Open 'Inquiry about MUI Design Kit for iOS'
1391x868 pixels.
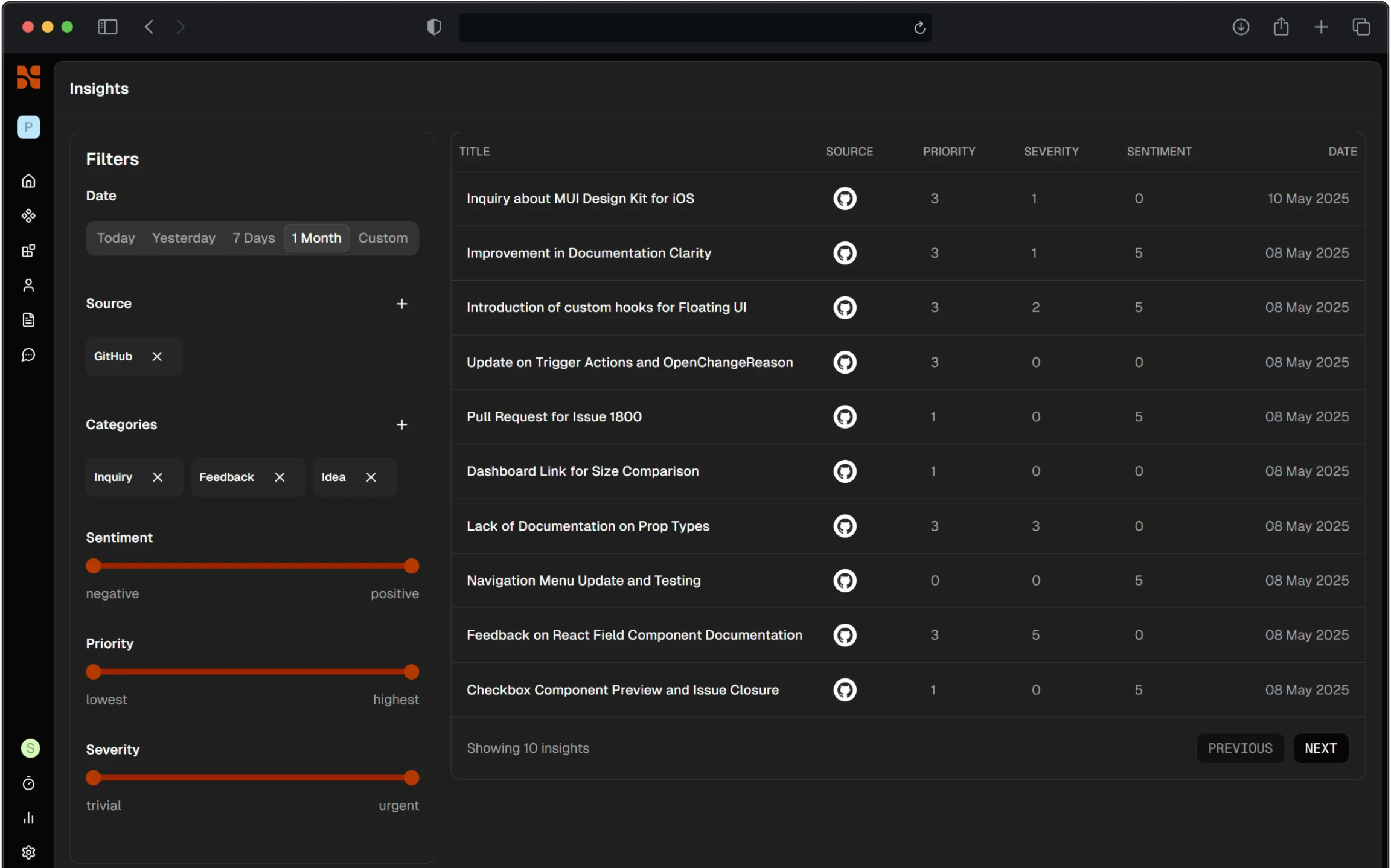580,198
